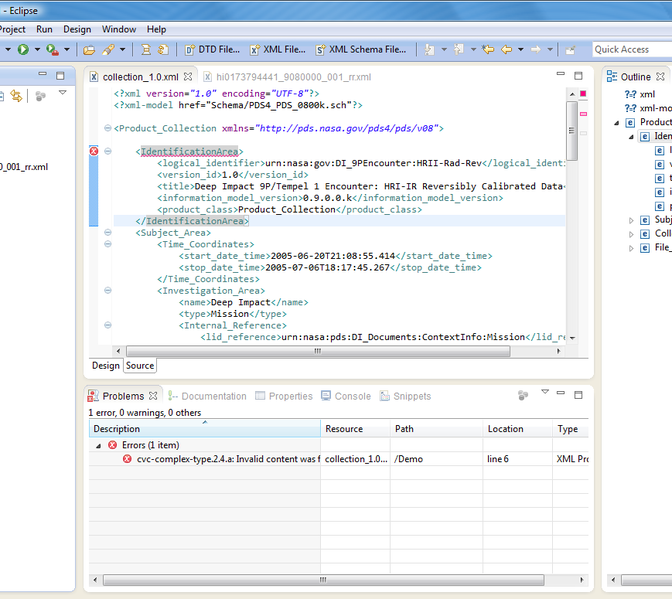The width and height of the screenshot is (672, 599).
Task: Open the left panel's view menu triangle
Action: point(63,93)
